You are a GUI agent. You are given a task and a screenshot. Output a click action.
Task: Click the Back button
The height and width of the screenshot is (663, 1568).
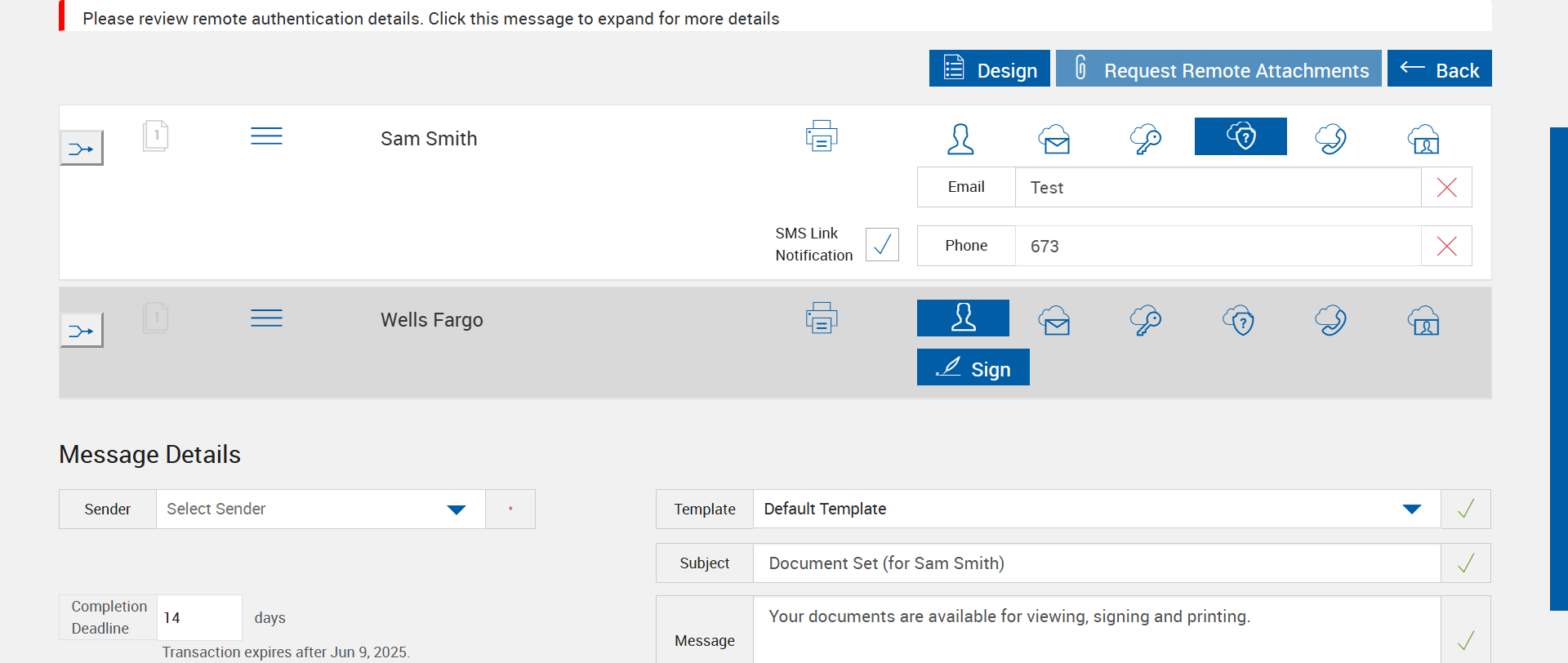(1439, 69)
